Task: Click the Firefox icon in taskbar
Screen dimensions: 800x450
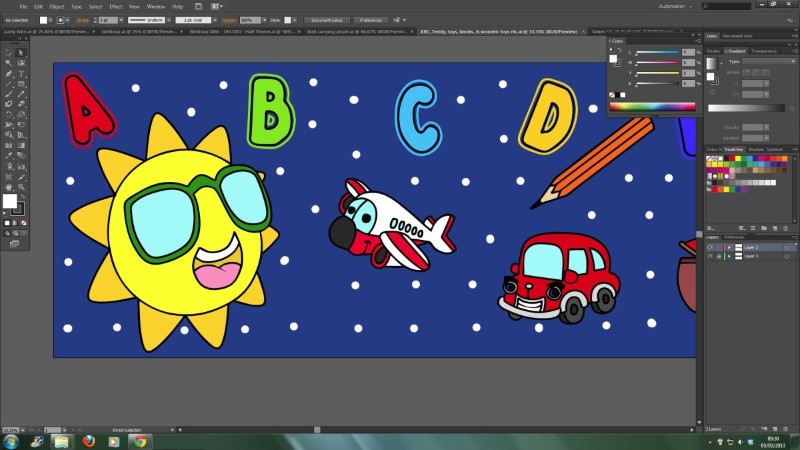Action: point(87,440)
